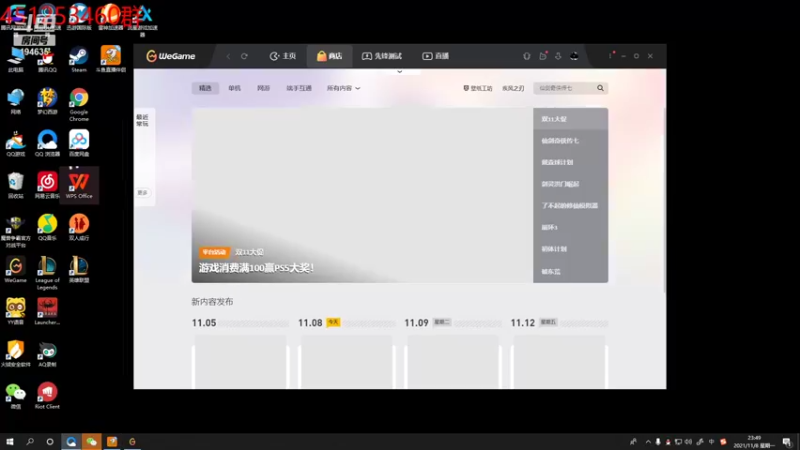The image size is (800, 450).
Task: Open the WeGame desktop shortcut
Action: [16, 269]
